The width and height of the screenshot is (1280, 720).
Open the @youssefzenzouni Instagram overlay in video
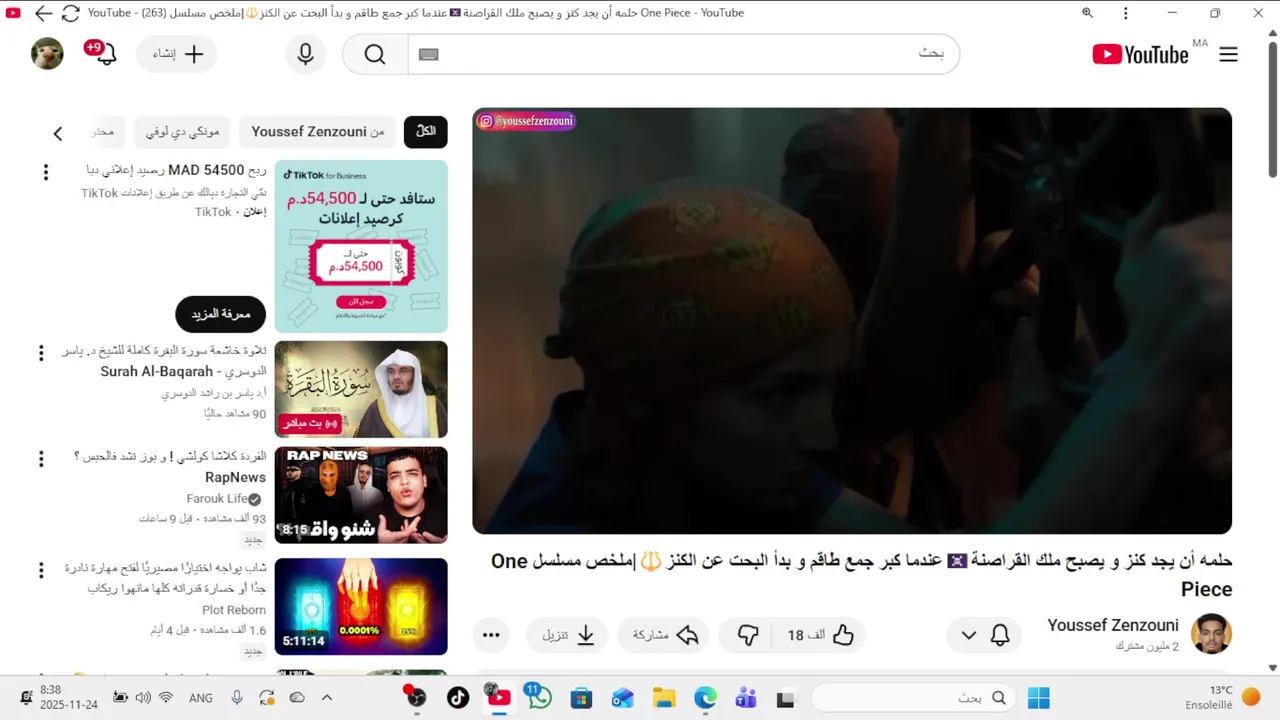click(x=526, y=121)
